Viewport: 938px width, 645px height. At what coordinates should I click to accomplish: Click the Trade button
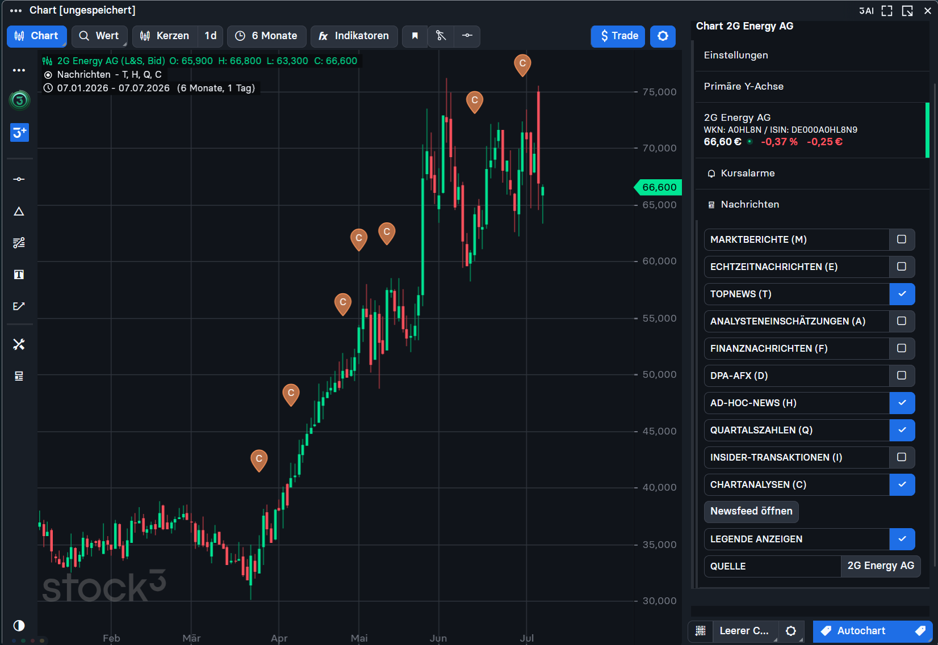tap(618, 36)
